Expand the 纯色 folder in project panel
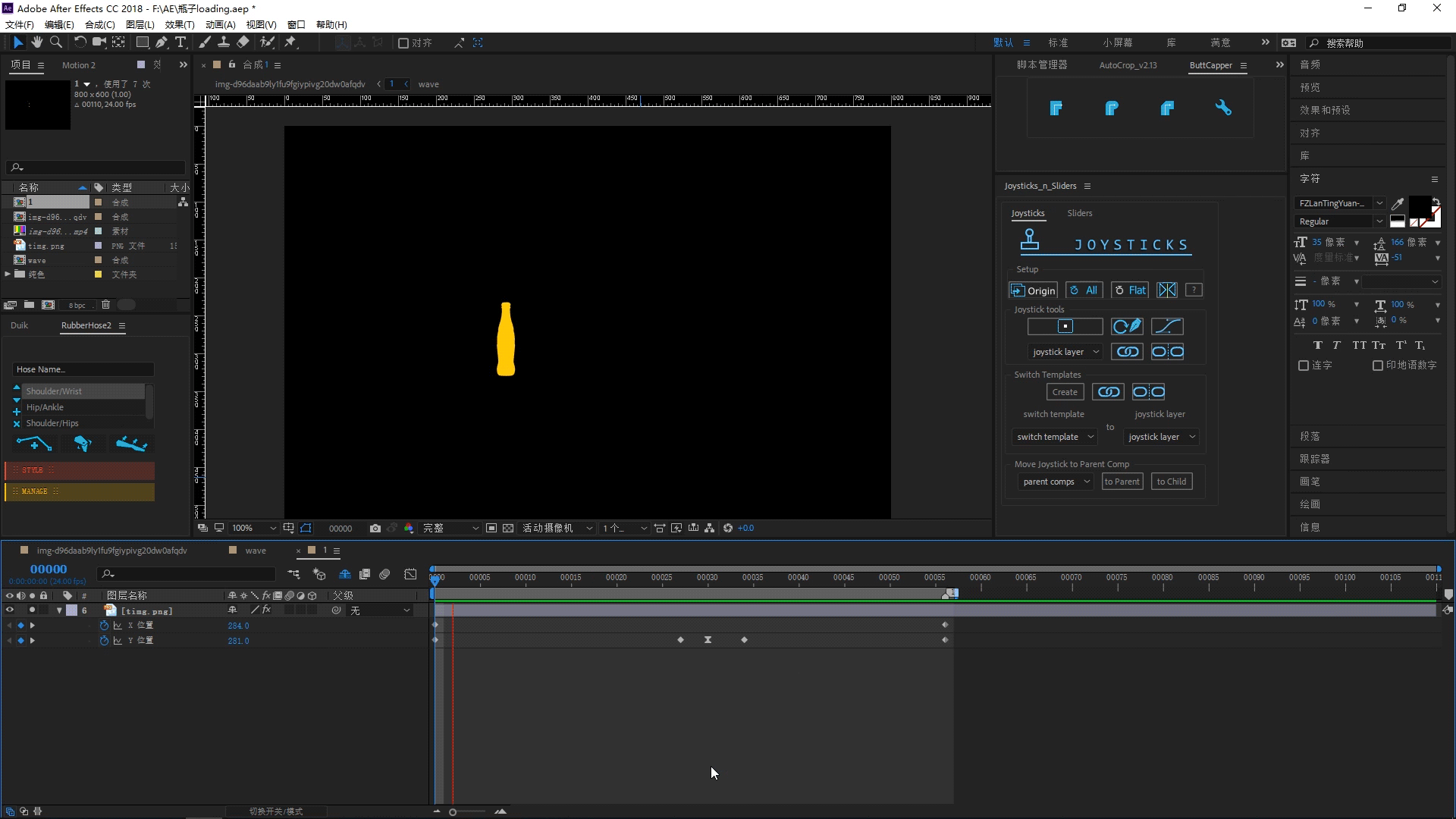The height and width of the screenshot is (819, 1456). 8,275
